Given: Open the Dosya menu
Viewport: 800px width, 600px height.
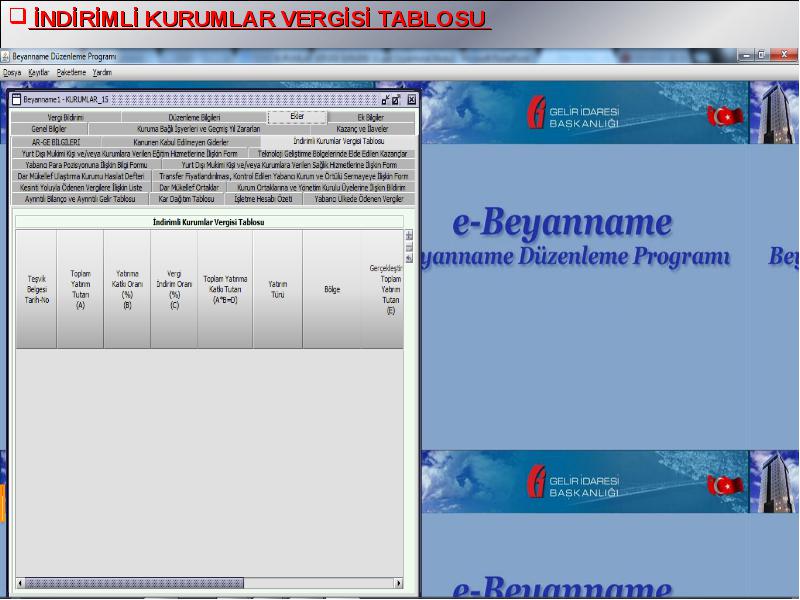Looking at the screenshot, I should click(x=12, y=72).
